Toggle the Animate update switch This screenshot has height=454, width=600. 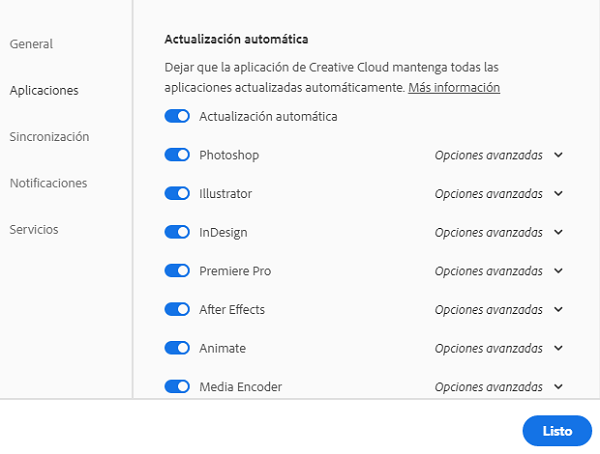tap(177, 348)
